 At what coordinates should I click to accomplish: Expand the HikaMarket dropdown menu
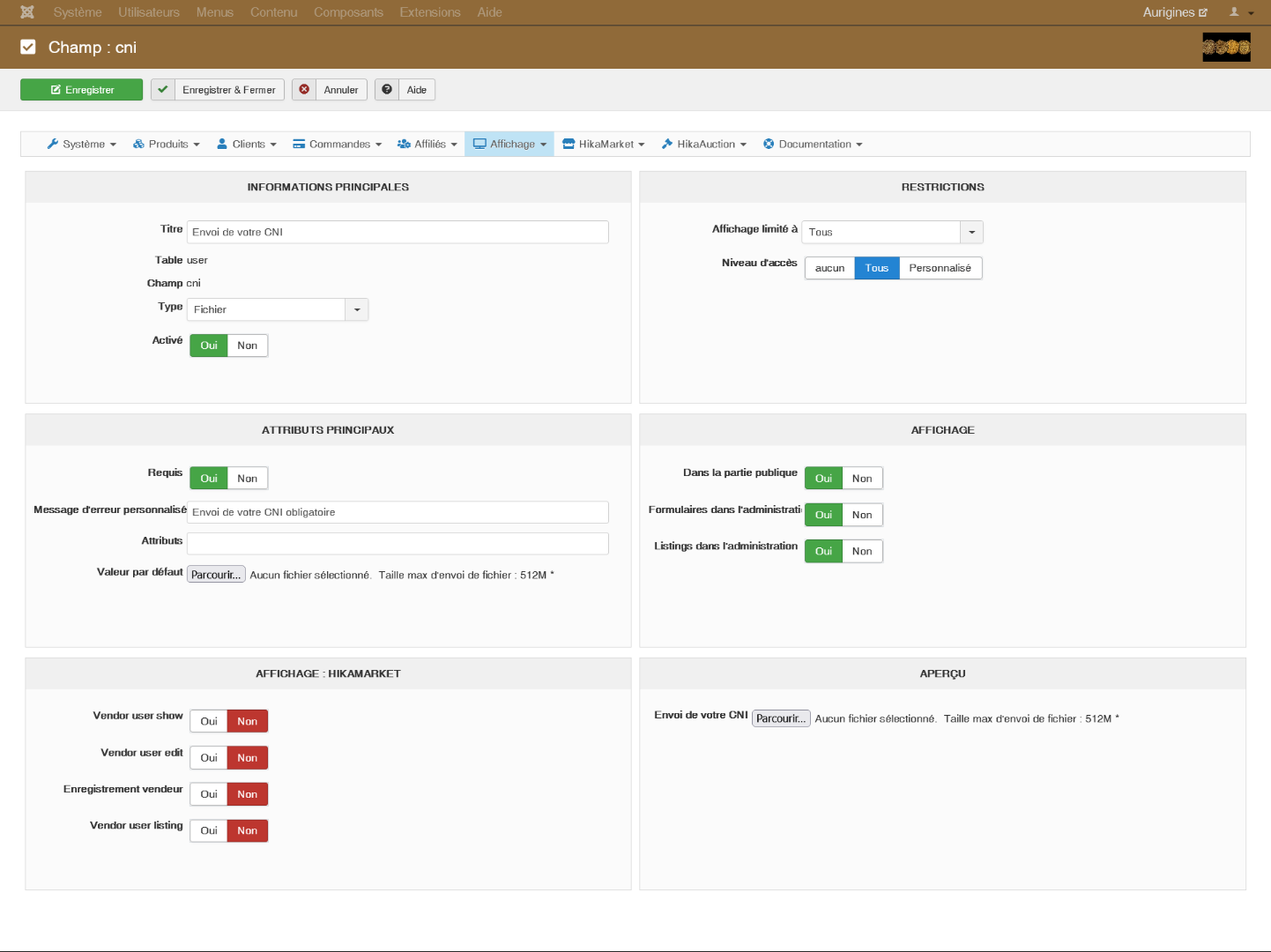pos(604,145)
